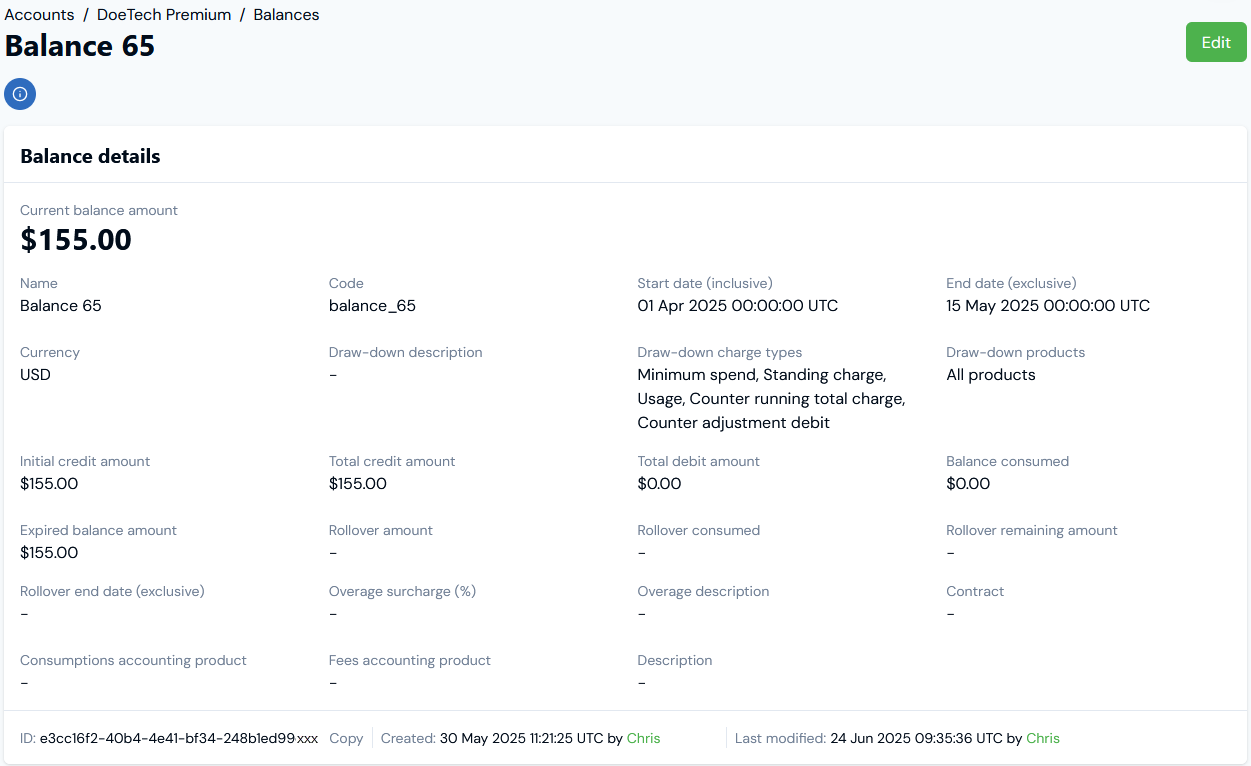Click the balance ID string
The width and height of the screenshot is (1251, 766).
[178, 738]
